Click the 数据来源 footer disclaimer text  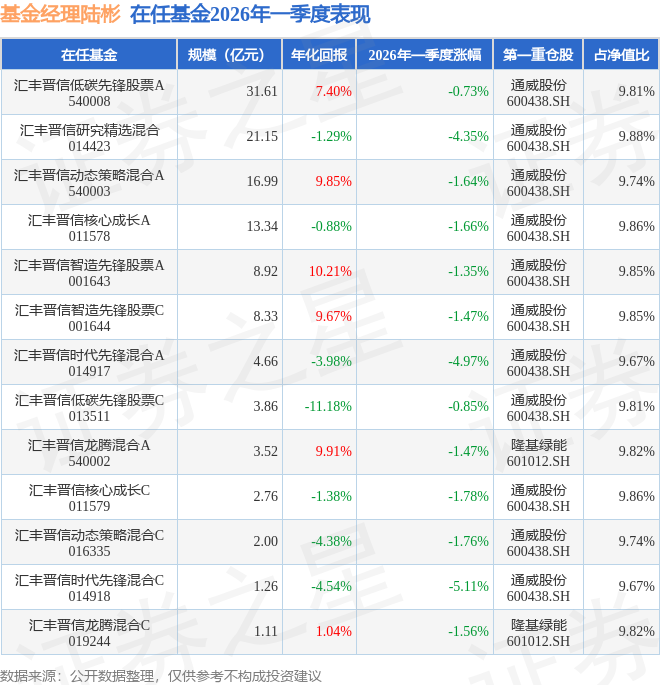coord(161,676)
